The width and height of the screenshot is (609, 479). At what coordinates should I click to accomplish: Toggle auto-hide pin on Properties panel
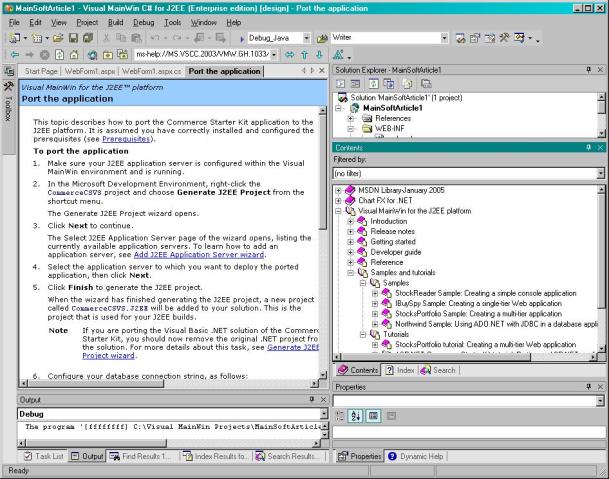(589, 387)
